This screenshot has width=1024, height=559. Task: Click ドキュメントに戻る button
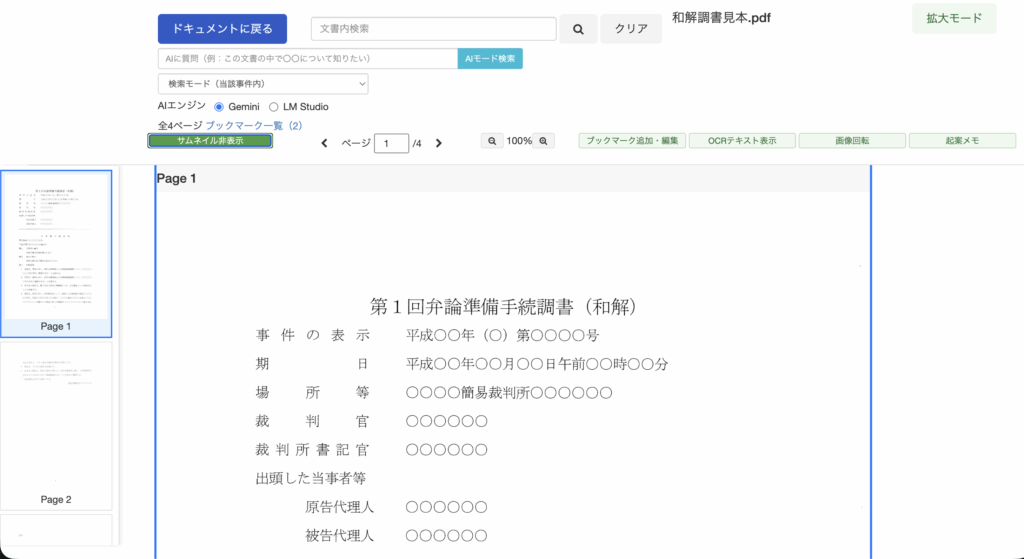[x=222, y=29]
